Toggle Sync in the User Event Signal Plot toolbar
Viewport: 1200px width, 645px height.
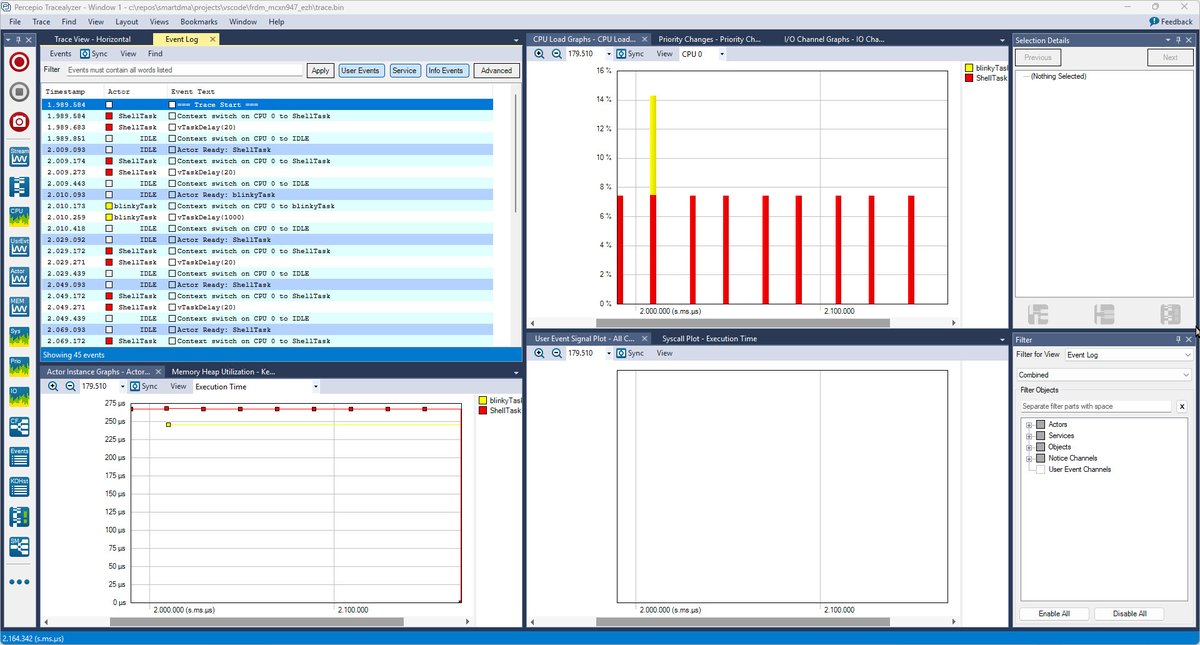coord(631,353)
